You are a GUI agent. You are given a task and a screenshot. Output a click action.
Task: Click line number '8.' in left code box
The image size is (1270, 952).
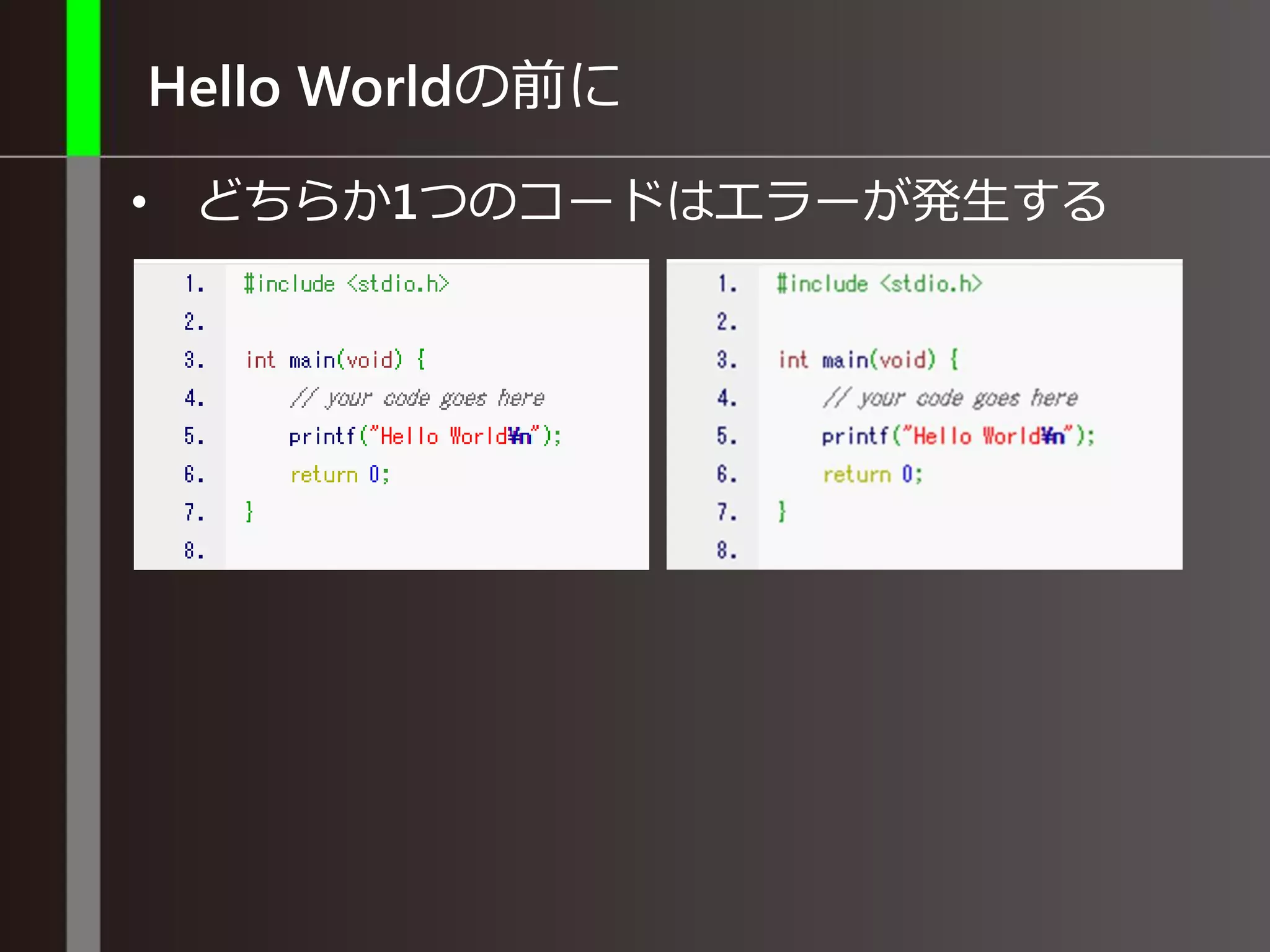click(x=194, y=550)
